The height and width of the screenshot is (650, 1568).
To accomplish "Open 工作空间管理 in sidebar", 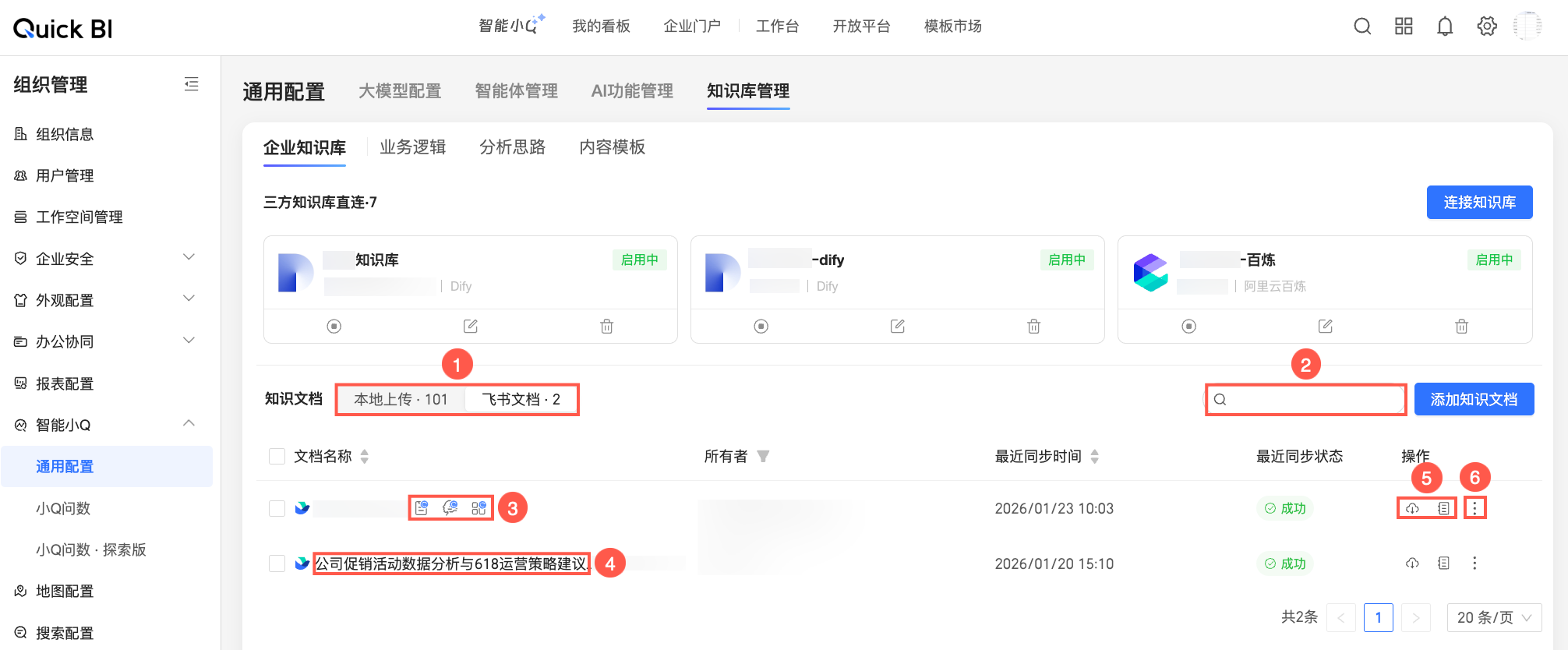I will (x=79, y=217).
